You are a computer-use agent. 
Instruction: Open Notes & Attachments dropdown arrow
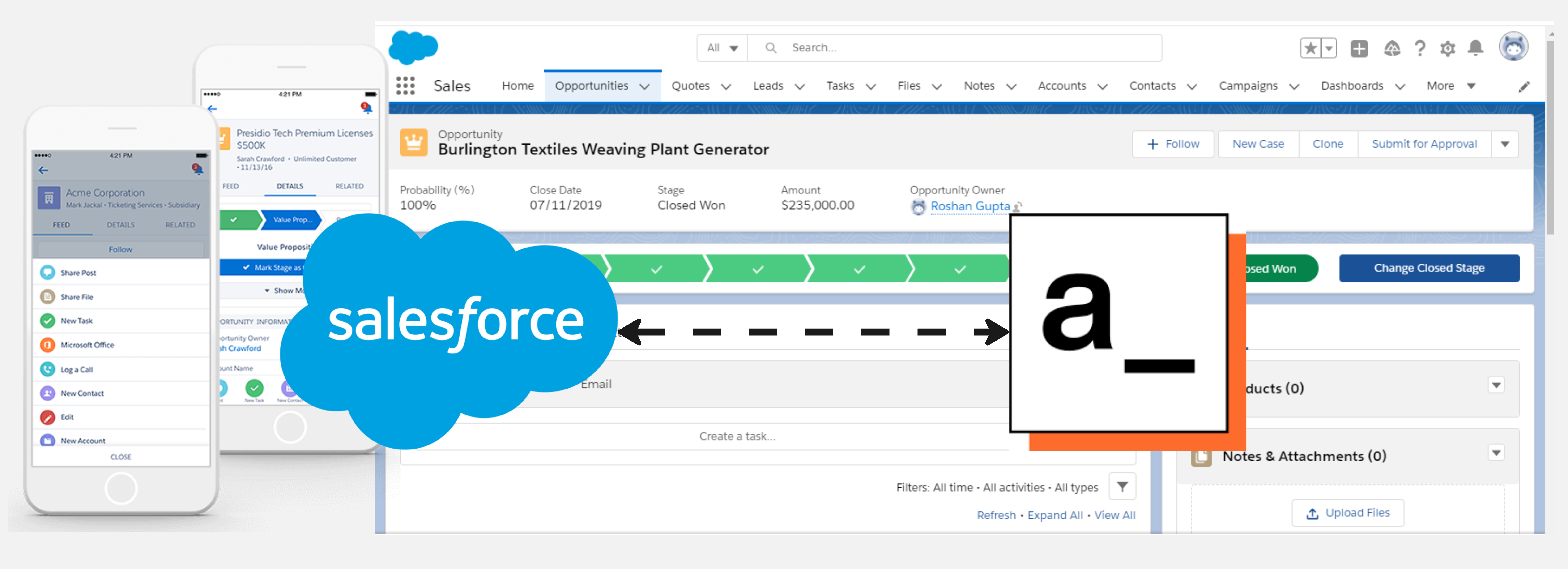click(x=1496, y=453)
